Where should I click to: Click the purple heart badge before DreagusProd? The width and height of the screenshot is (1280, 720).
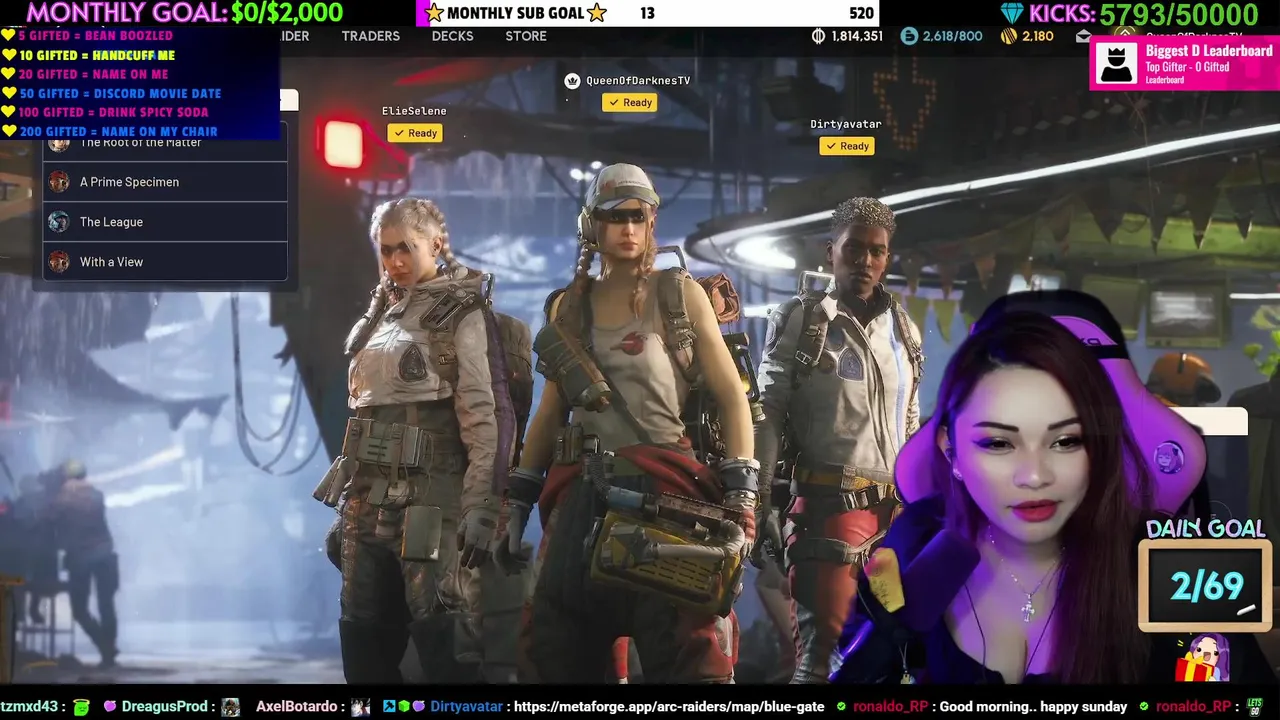tap(110, 706)
